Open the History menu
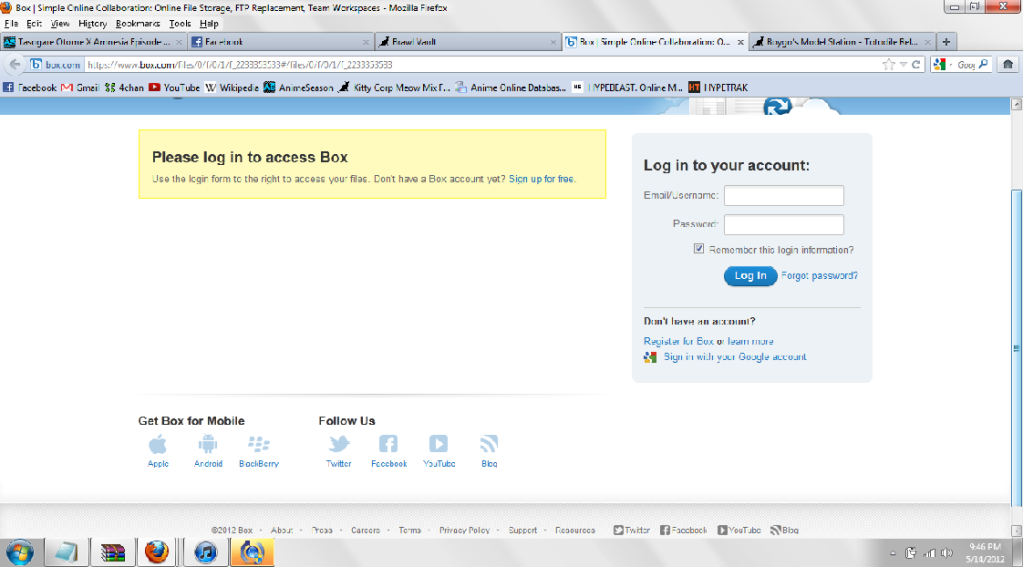The image size is (1023, 567). tap(92, 23)
